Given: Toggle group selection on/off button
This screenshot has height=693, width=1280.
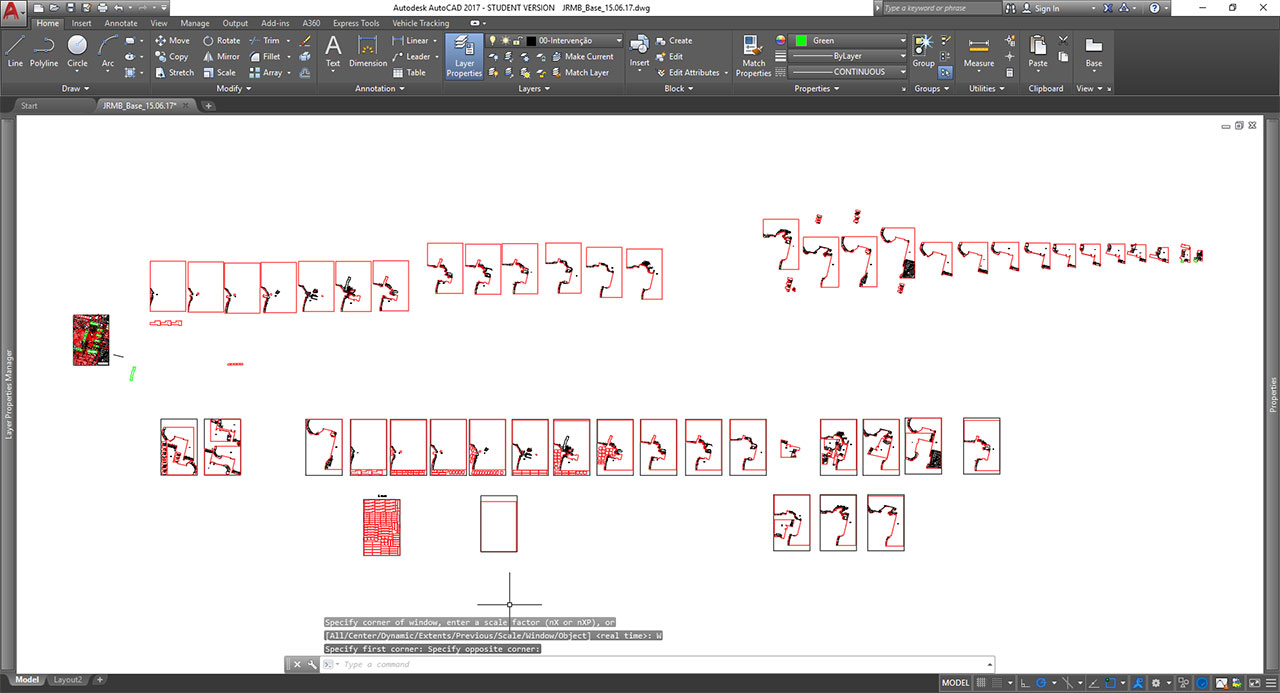Looking at the screenshot, I should 945,72.
